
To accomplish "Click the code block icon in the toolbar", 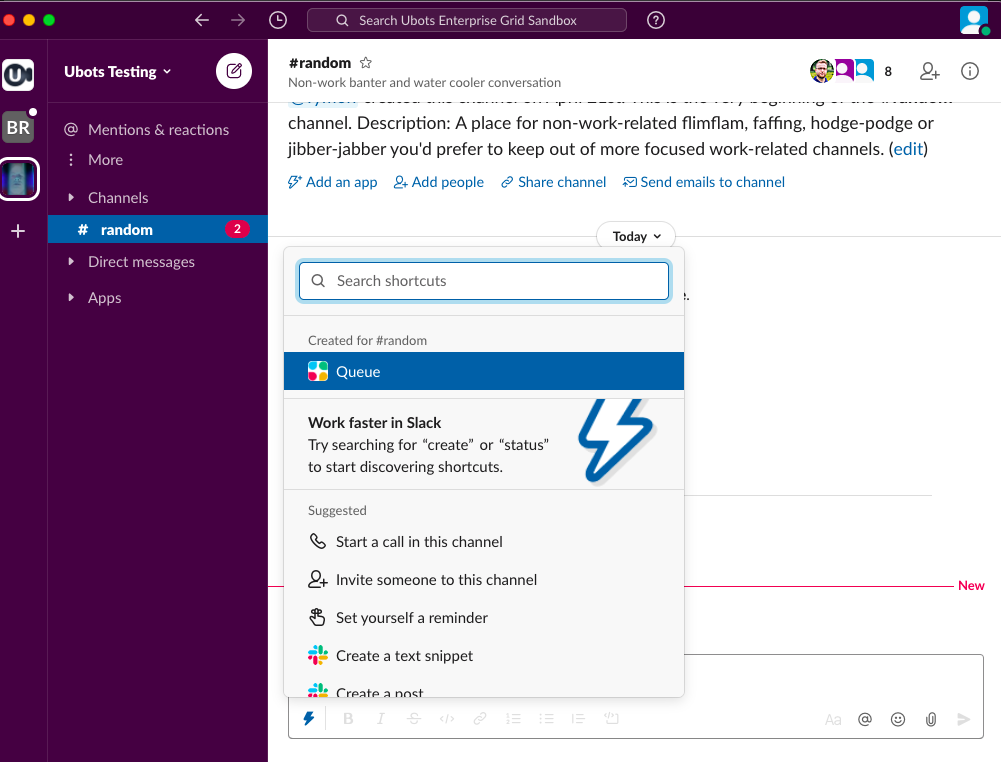I will click(x=612, y=718).
